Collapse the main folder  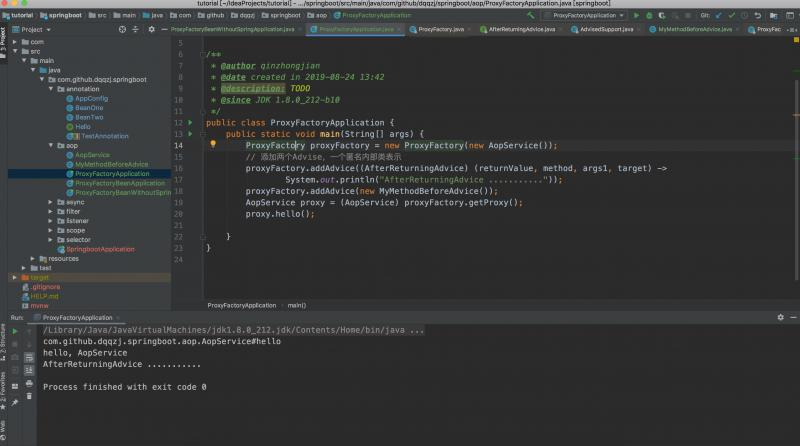tap(24, 60)
